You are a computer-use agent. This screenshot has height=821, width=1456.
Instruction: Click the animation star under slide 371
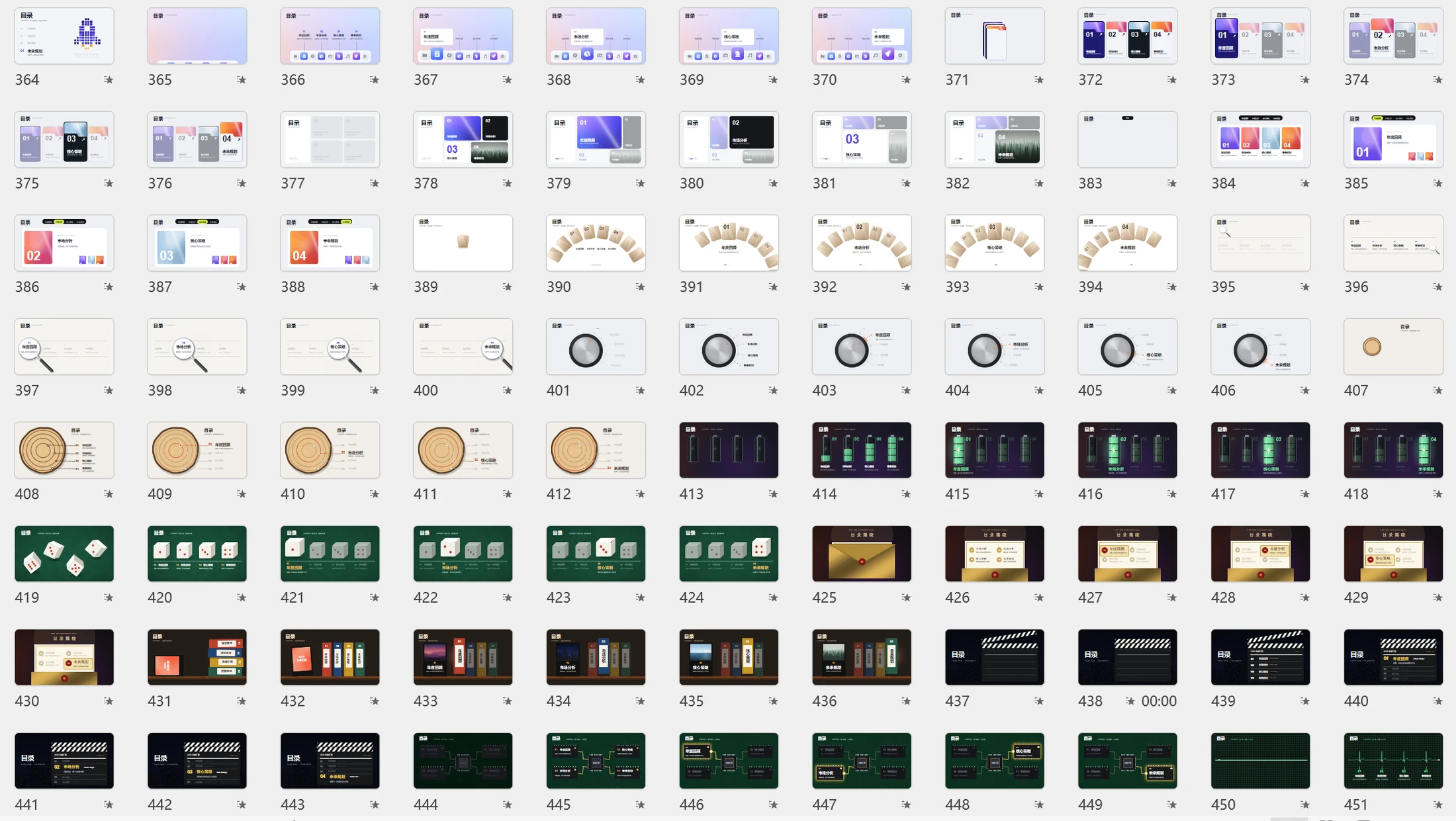tap(1039, 80)
